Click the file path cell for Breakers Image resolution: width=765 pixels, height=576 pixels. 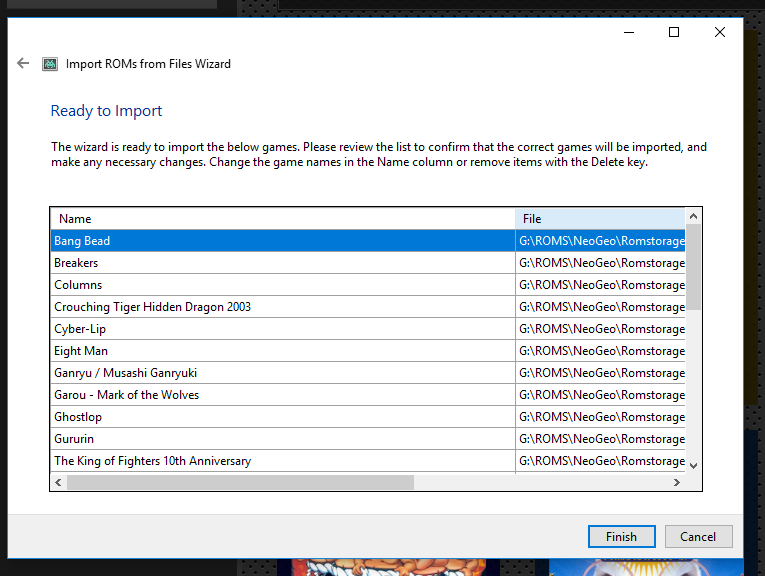[x=600, y=263]
